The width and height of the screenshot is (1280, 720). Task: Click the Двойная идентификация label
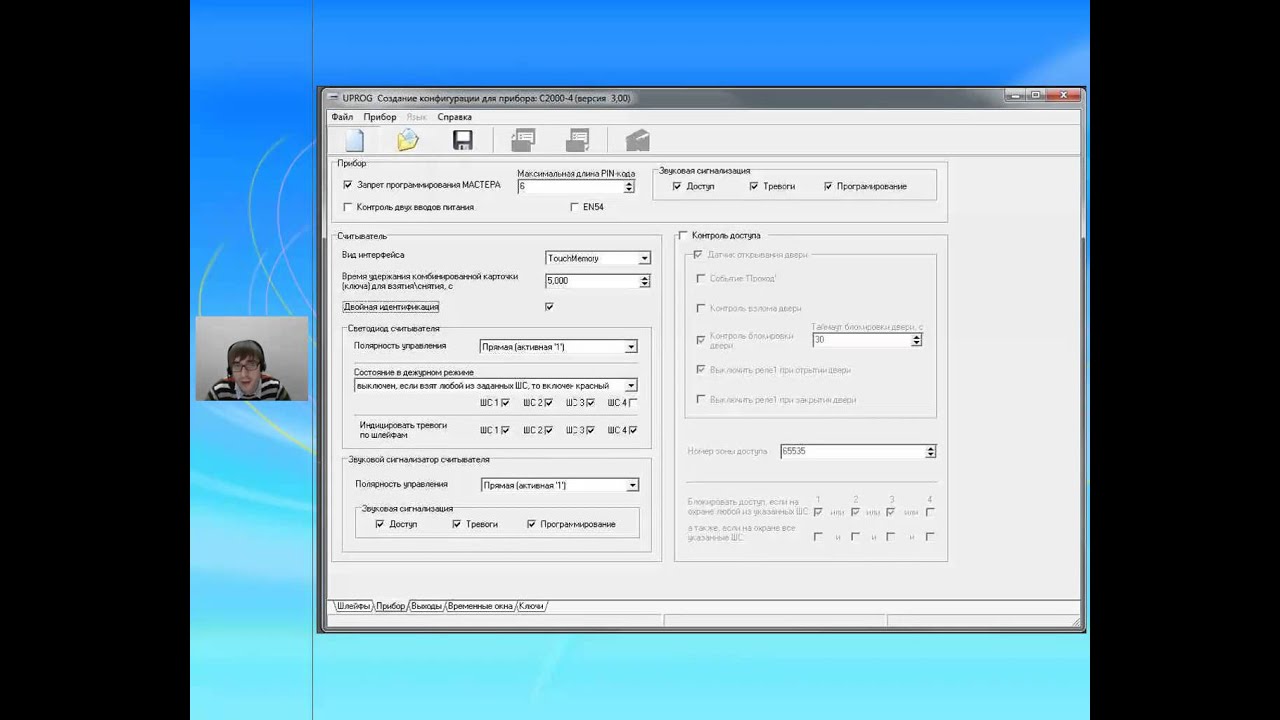pyautogui.click(x=391, y=307)
